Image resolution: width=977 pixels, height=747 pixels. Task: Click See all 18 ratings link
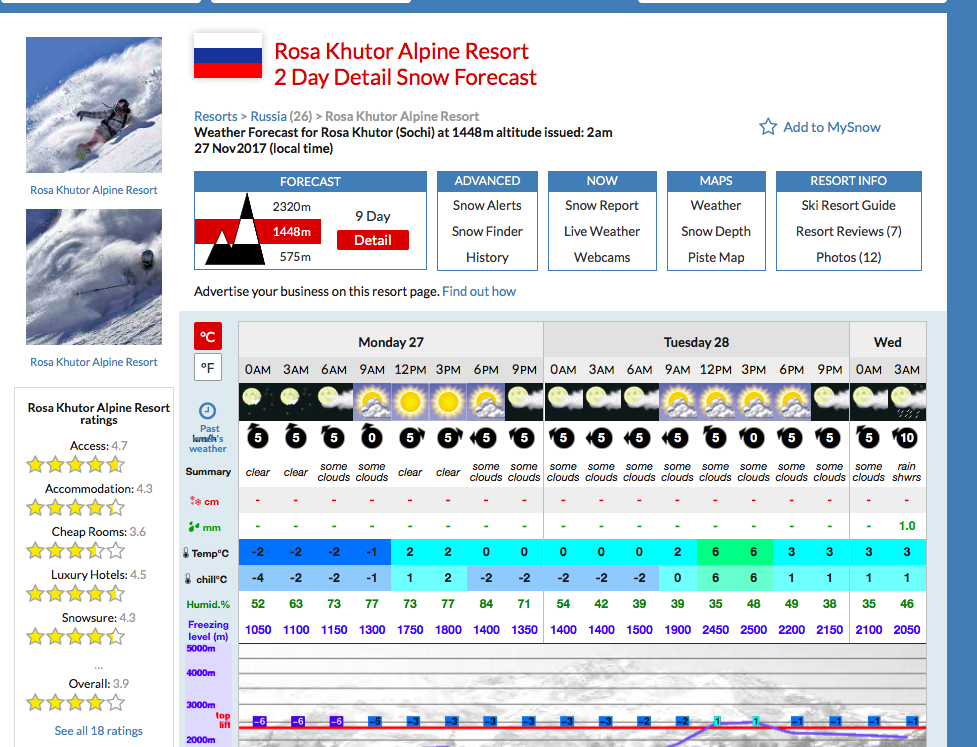click(x=98, y=731)
